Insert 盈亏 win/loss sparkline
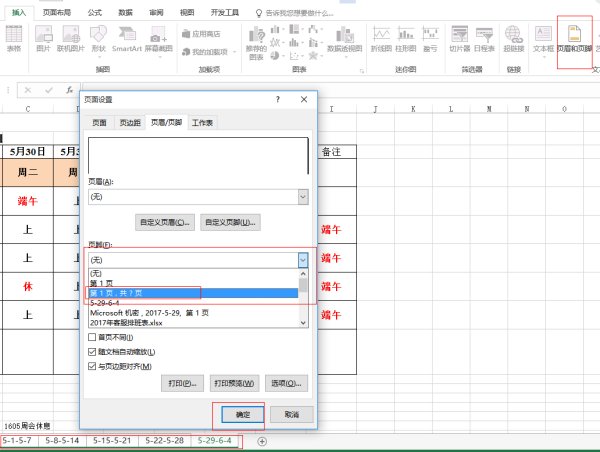600x452 pixels. tap(430, 39)
